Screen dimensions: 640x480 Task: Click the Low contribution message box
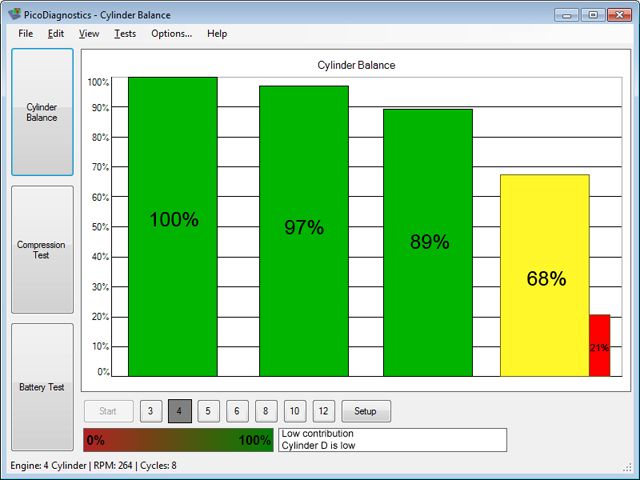pyautogui.click(x=392, y=440)
